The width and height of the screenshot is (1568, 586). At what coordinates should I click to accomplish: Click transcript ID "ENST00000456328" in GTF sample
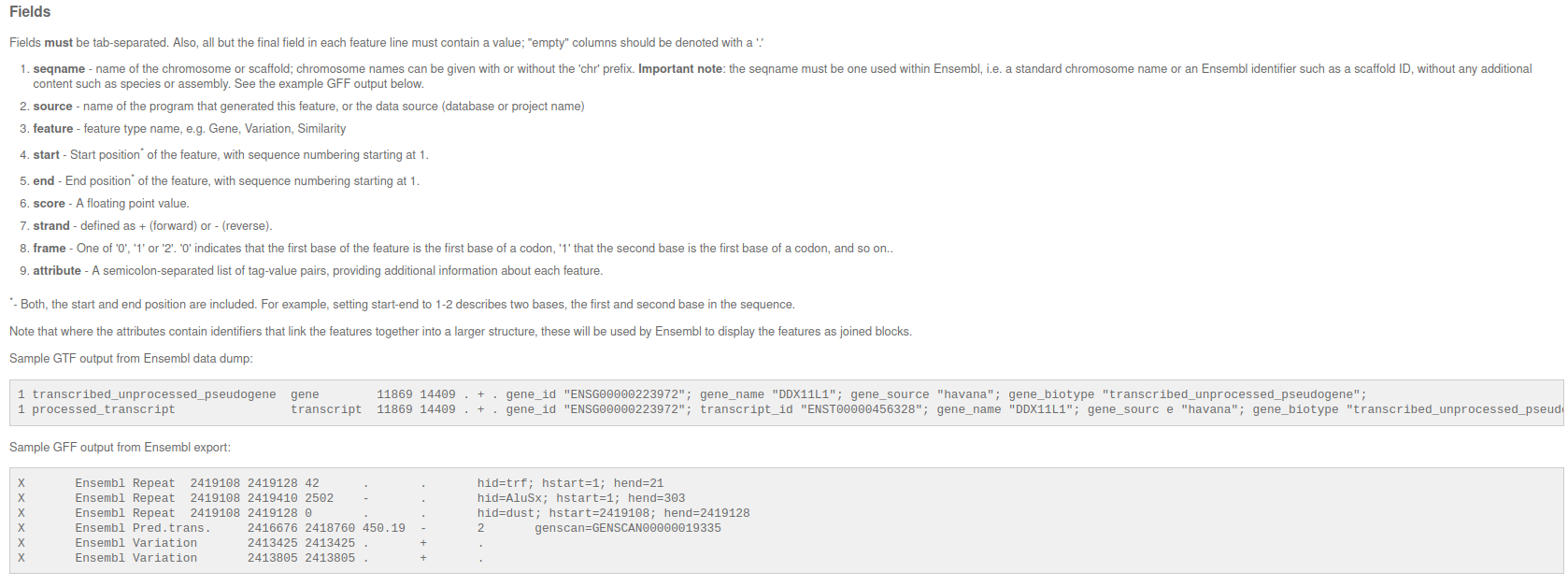click(x=862, y=409)
